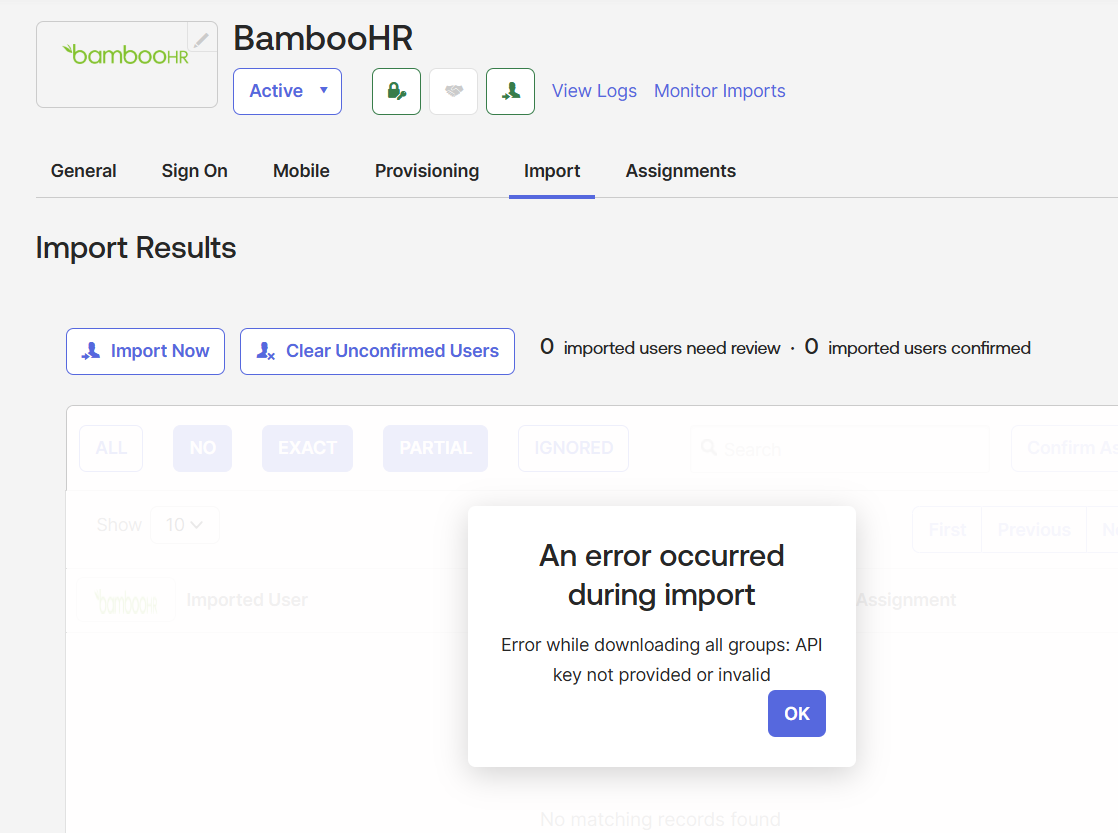Click the 'An error occurred during import' heading
The image size is (1118, 833).
click(x=662, y=576)
